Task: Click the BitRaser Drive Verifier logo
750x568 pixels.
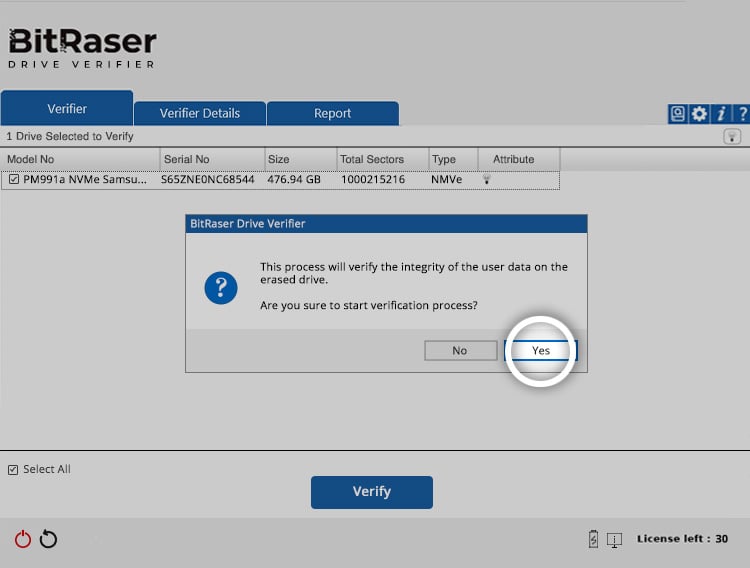Action: pos(82,48)
